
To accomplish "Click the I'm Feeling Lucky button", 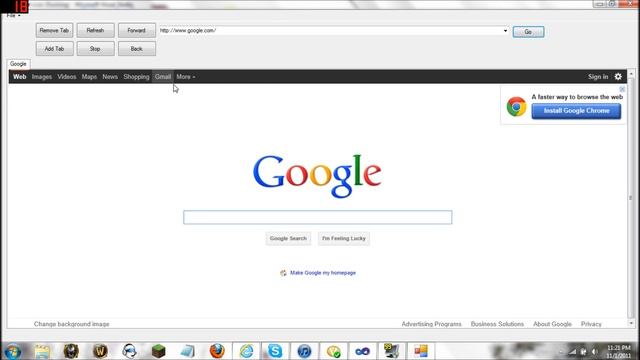I will tap(344, 238).
